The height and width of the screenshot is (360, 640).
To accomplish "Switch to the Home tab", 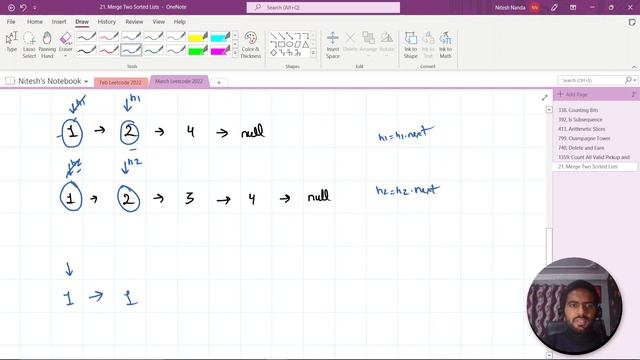I will 35,22.
